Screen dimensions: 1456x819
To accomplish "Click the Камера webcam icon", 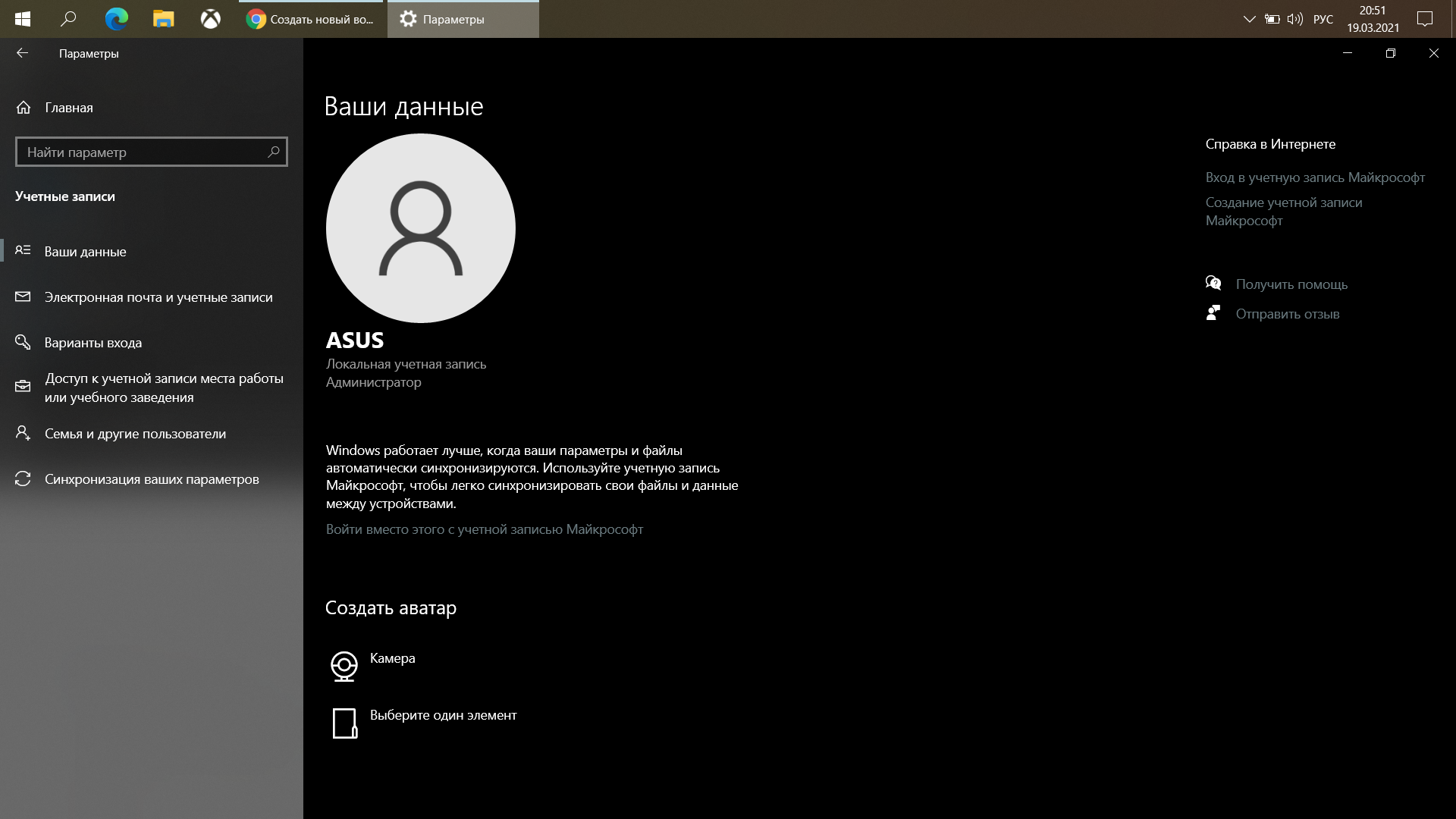I will 344,666.
